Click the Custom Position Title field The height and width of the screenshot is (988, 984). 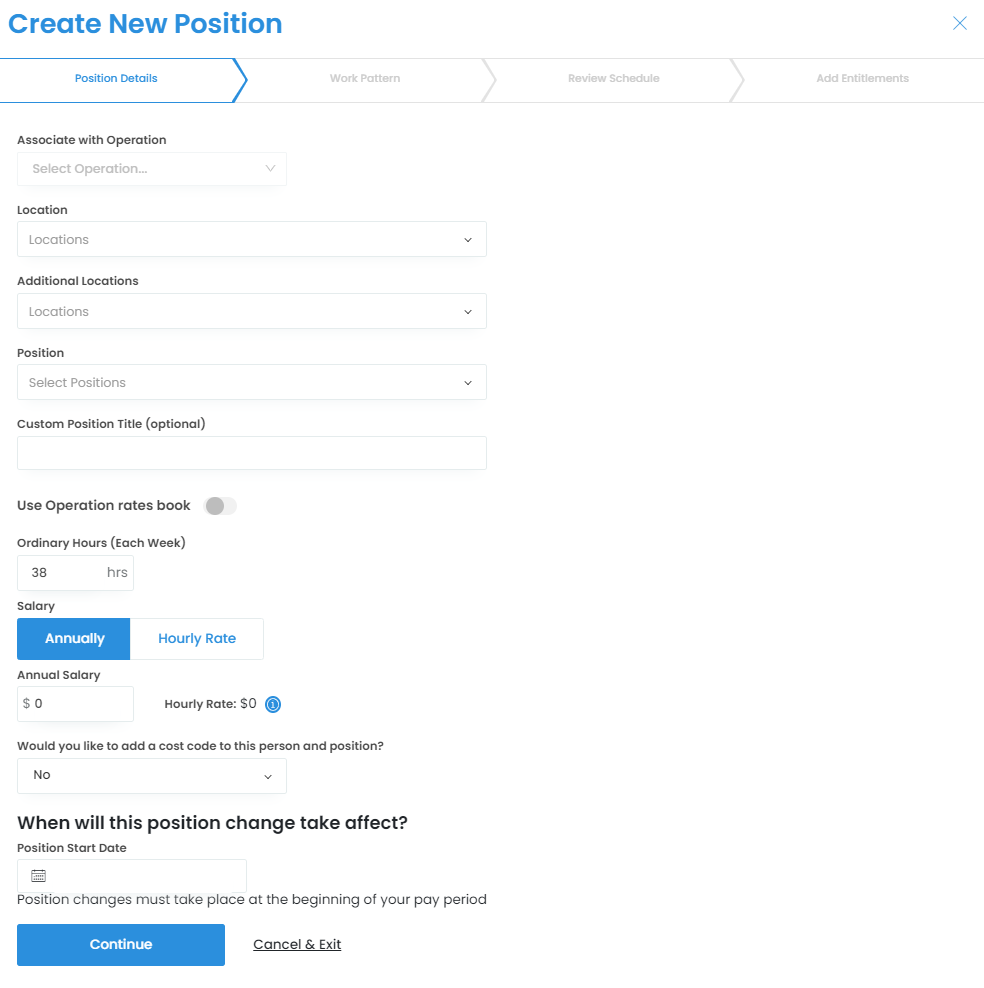[252, 453]
